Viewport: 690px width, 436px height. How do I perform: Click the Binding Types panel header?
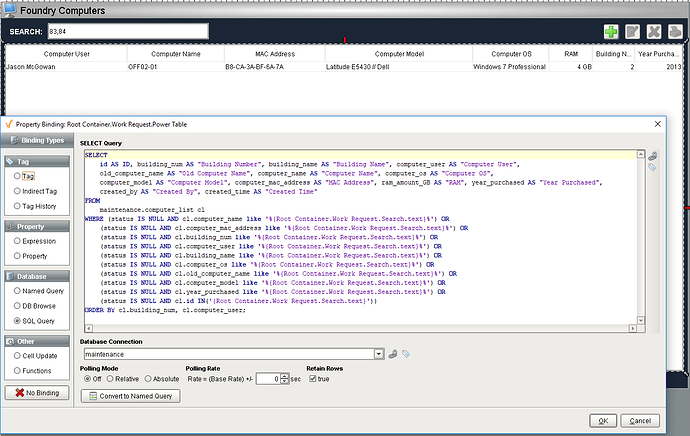click(x=37, y=140)
